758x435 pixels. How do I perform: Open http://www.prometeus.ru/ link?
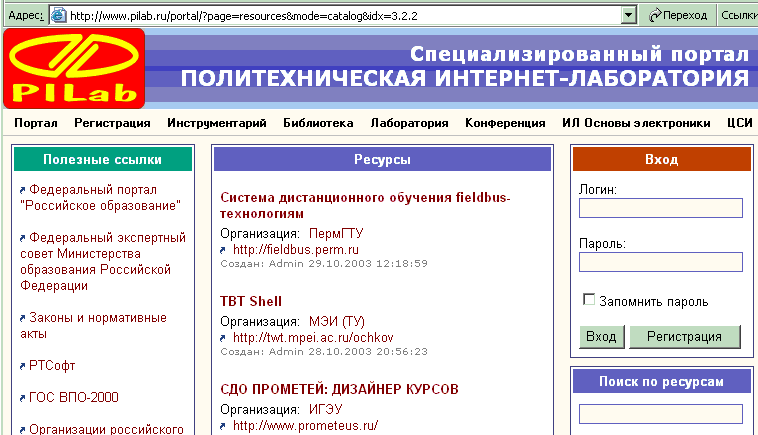pos(306,425)
